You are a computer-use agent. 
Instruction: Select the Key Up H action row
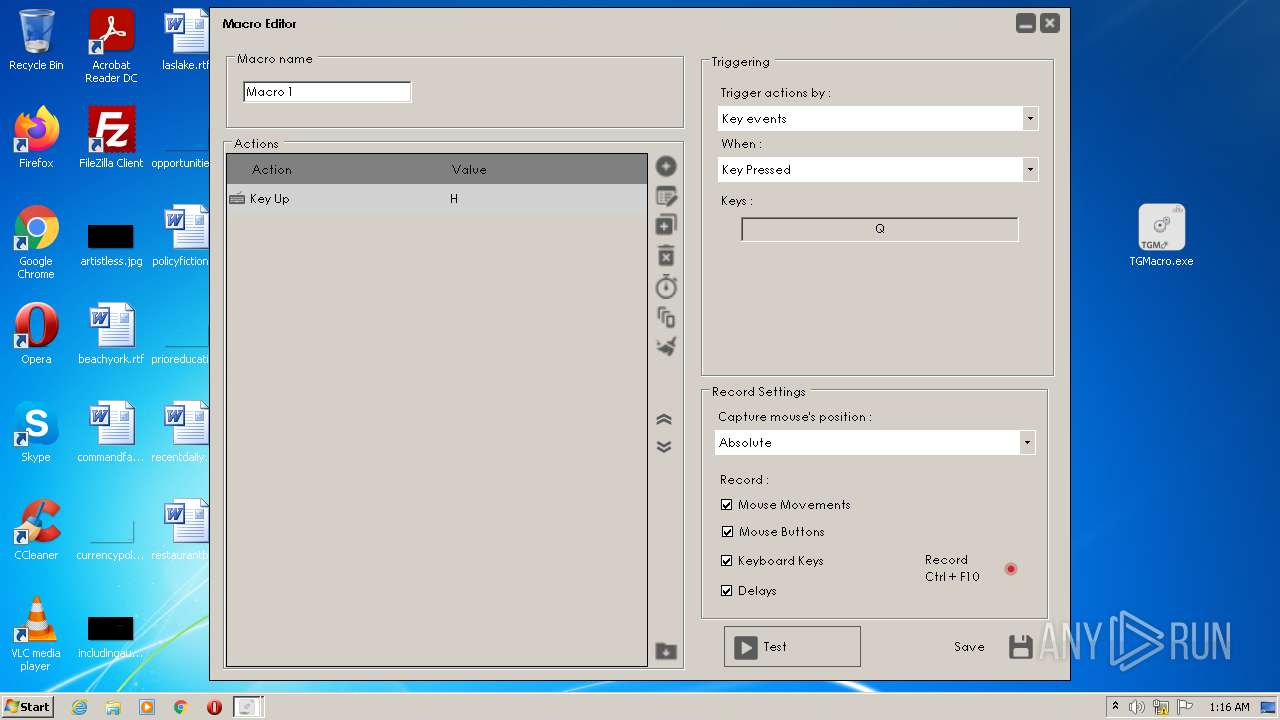[437, 199]
